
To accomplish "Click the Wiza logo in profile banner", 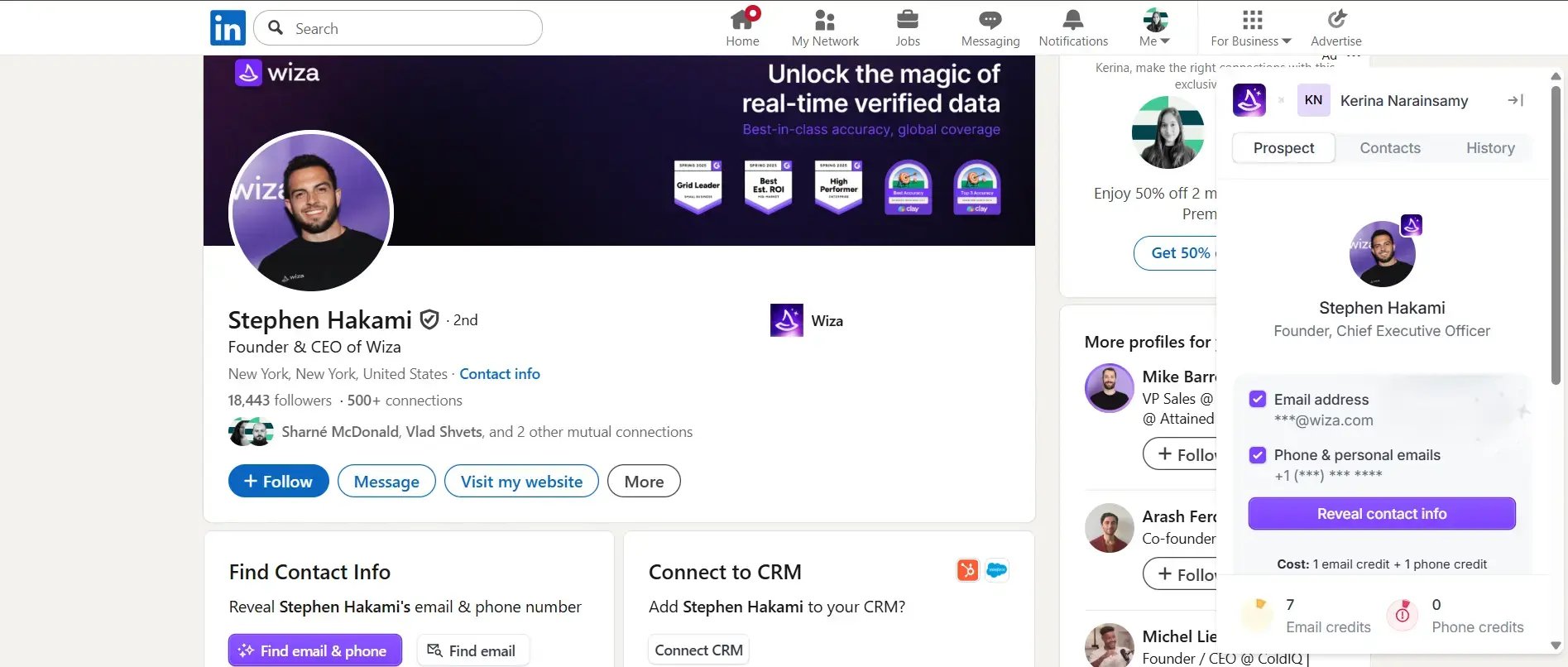I will click(x=277, y=73).
